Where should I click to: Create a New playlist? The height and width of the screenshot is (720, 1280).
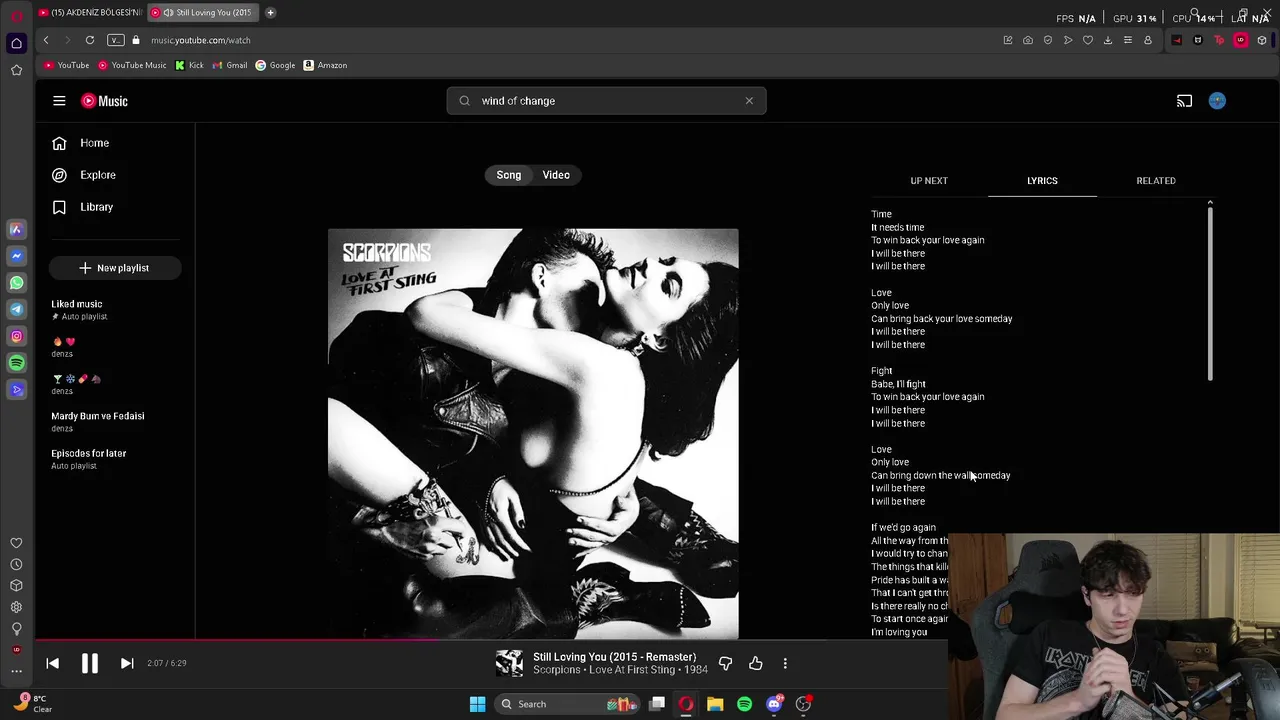click(115, 268)
